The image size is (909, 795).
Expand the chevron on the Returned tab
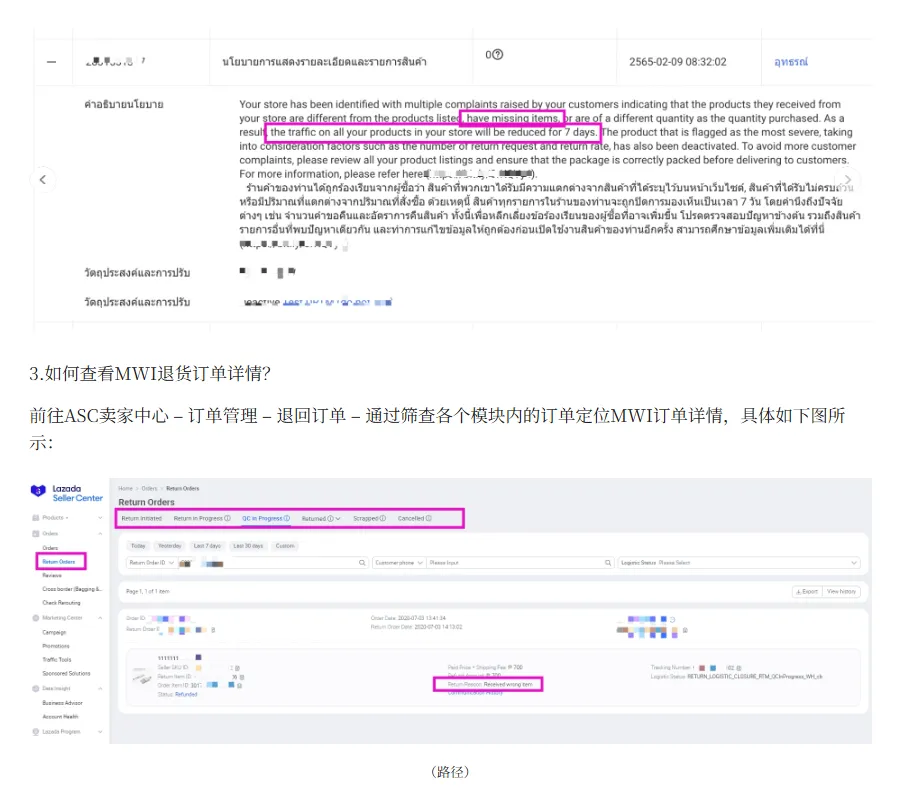[340, 518]
